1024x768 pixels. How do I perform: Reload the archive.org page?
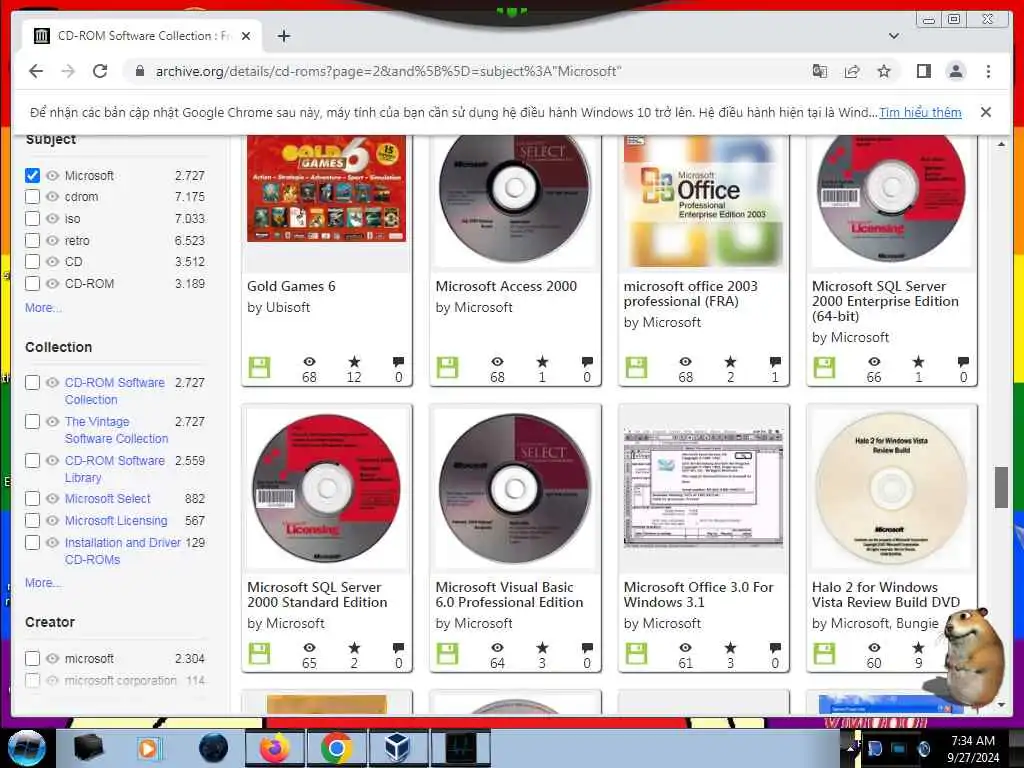[100, 71]
